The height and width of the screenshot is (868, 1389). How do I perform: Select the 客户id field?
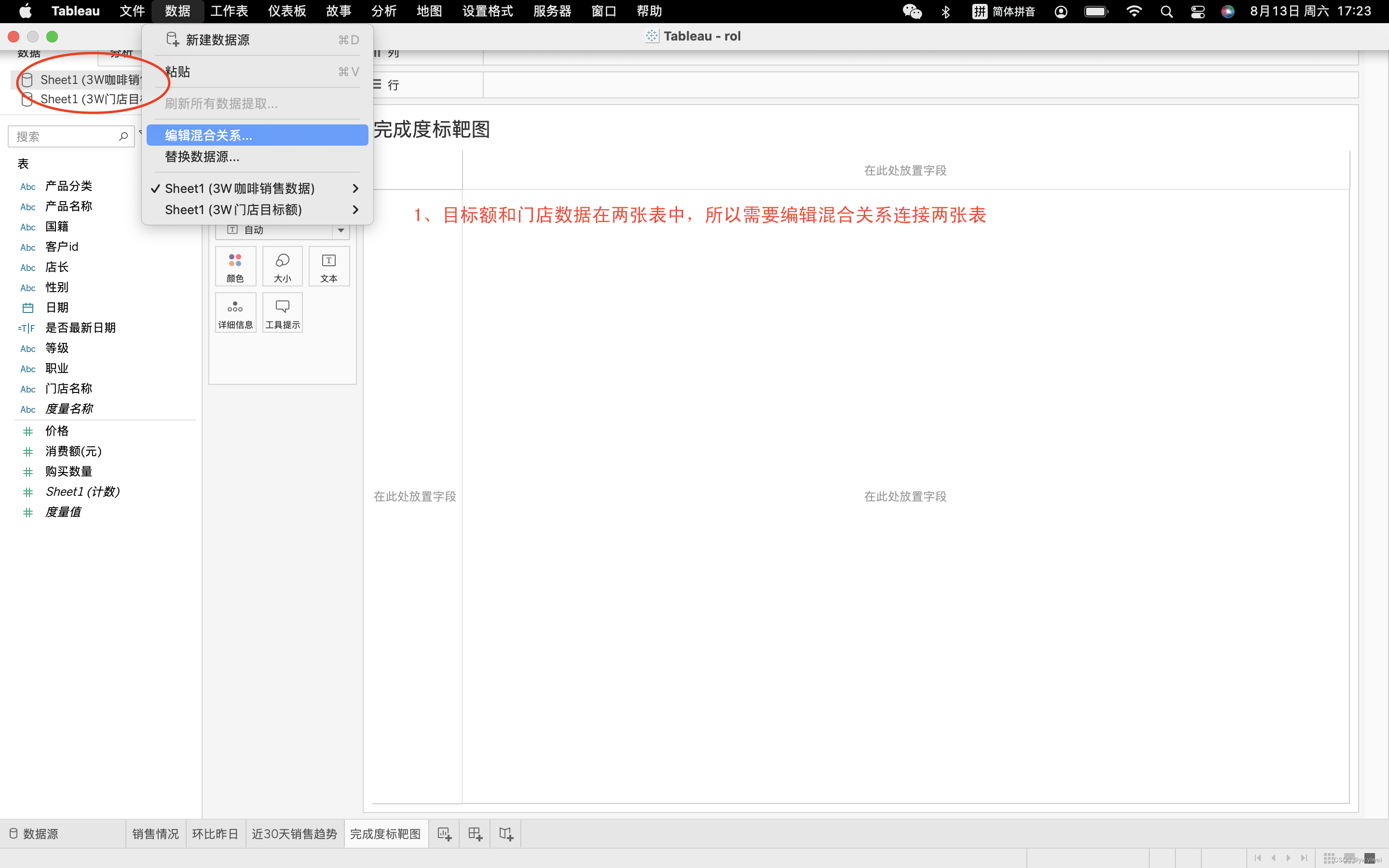(x=62, y=247)
